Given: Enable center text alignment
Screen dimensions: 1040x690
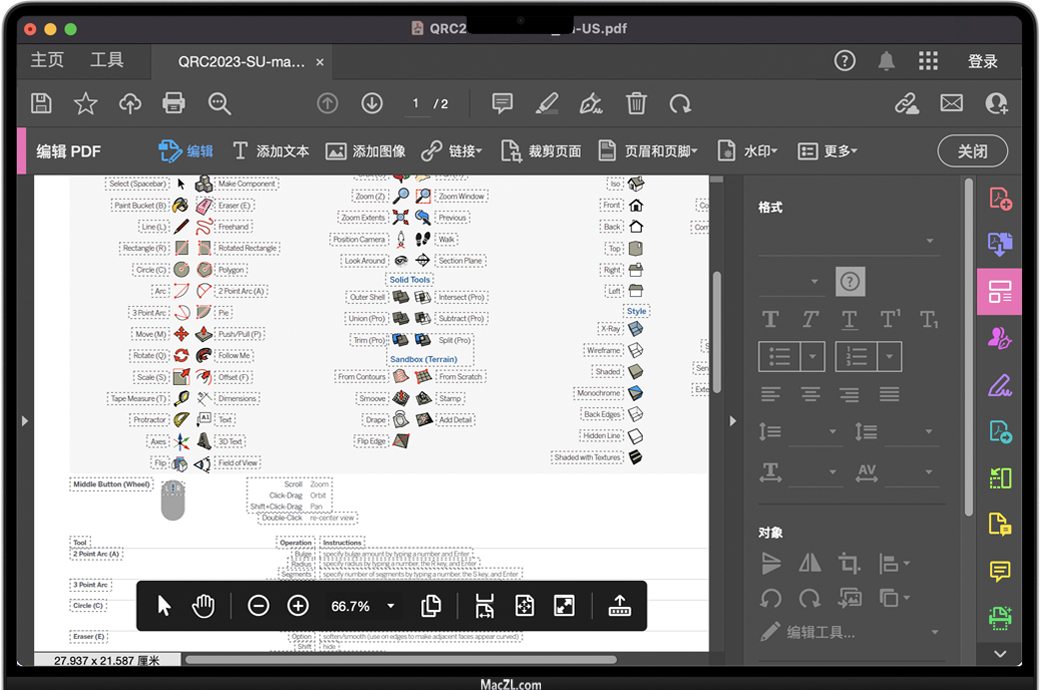Looking at the screenshot, I should point(810,394).
